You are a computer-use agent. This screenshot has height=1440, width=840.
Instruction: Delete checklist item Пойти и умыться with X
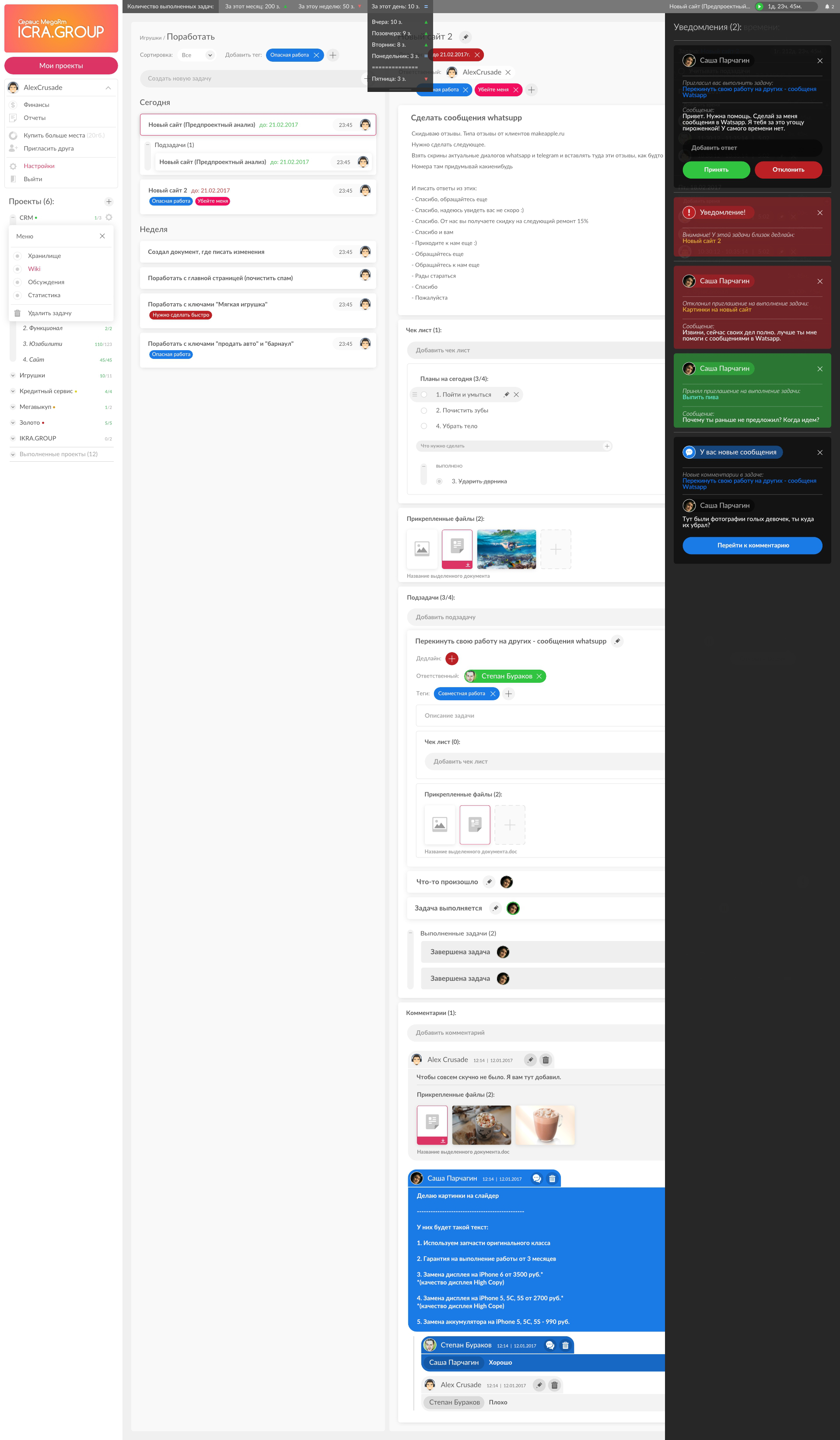coord(516,394)
